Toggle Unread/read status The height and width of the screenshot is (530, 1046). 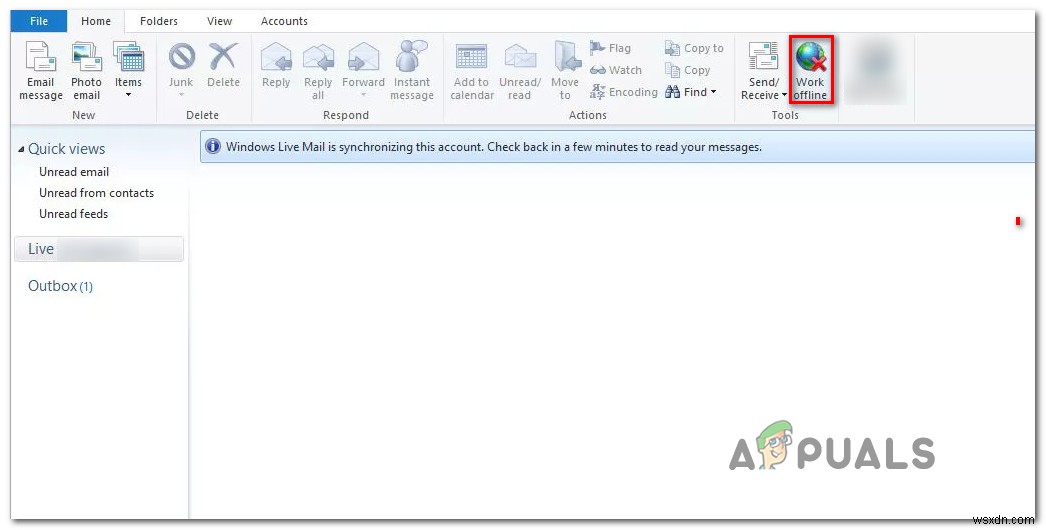click(x=520, y=71)
